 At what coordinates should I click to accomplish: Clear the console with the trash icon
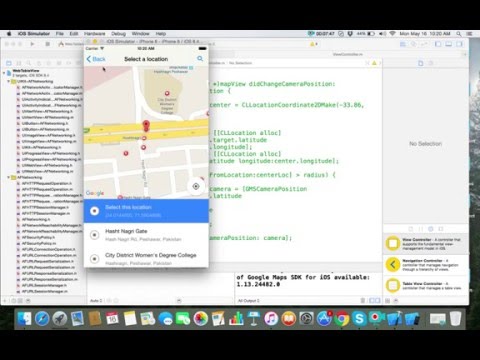[363, 300]
